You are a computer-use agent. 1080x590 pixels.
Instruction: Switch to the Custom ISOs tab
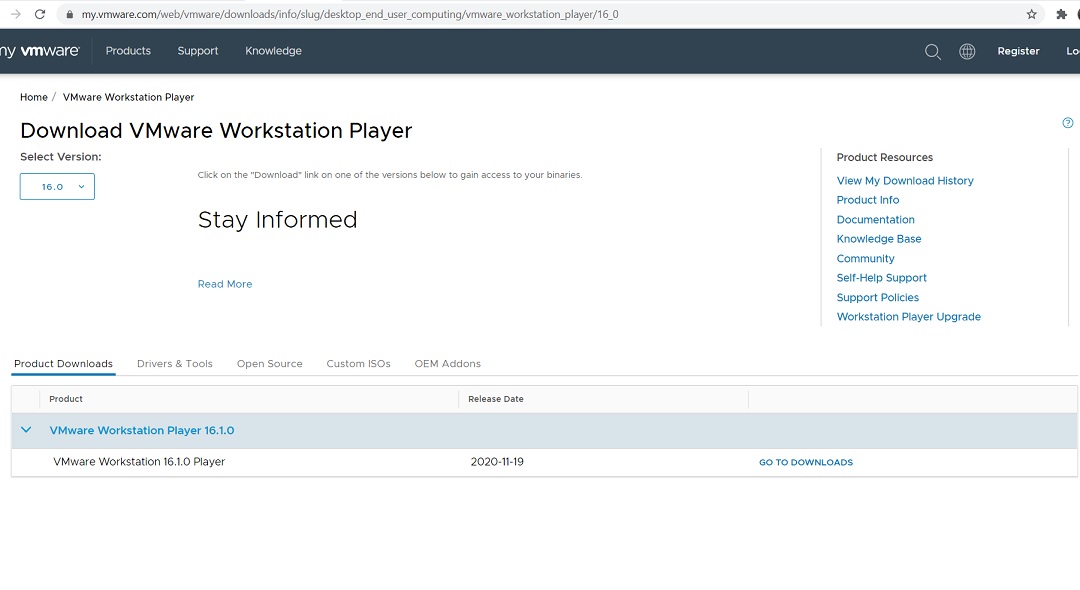click(358, 364)
